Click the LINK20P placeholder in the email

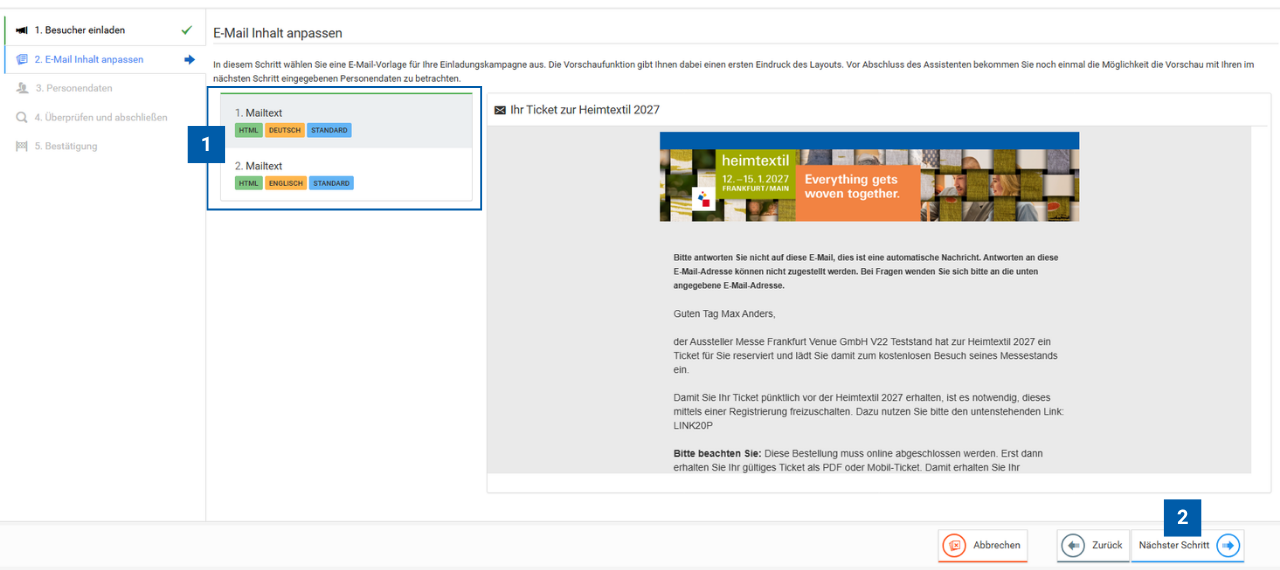[693, 426]
